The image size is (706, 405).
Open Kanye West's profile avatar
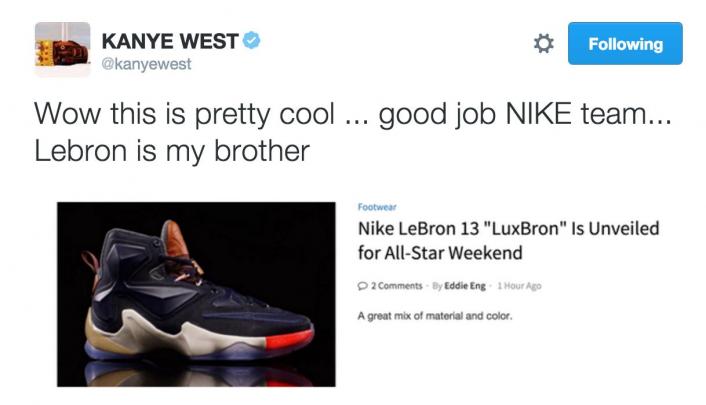click(63, 48)
